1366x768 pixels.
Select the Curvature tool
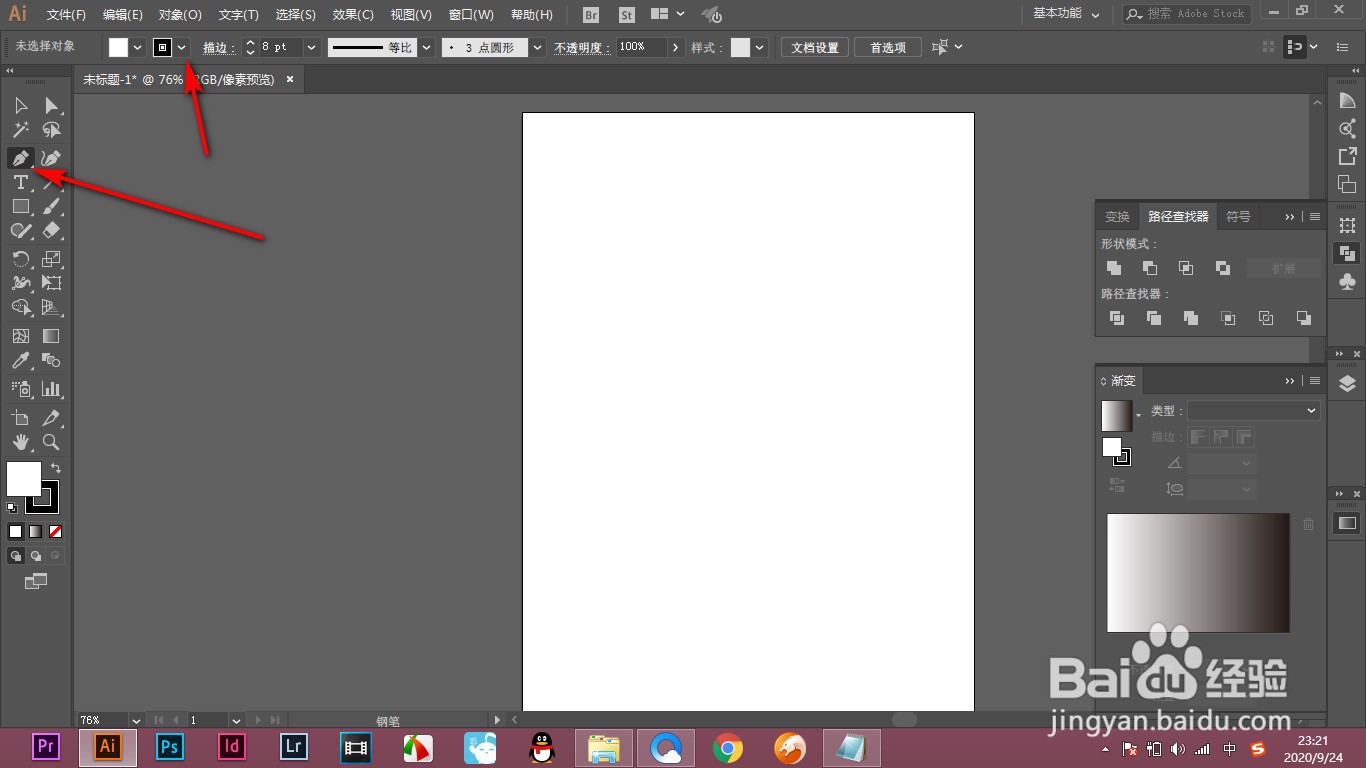point(51,158)
